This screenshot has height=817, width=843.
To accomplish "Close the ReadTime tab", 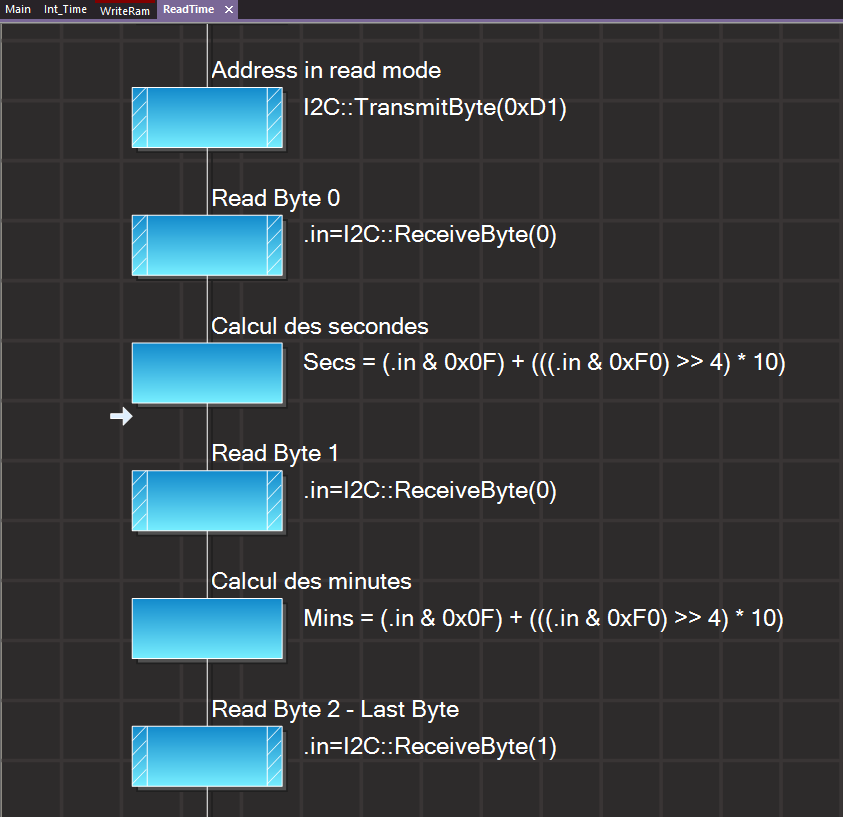I will [x=228, y=9].
